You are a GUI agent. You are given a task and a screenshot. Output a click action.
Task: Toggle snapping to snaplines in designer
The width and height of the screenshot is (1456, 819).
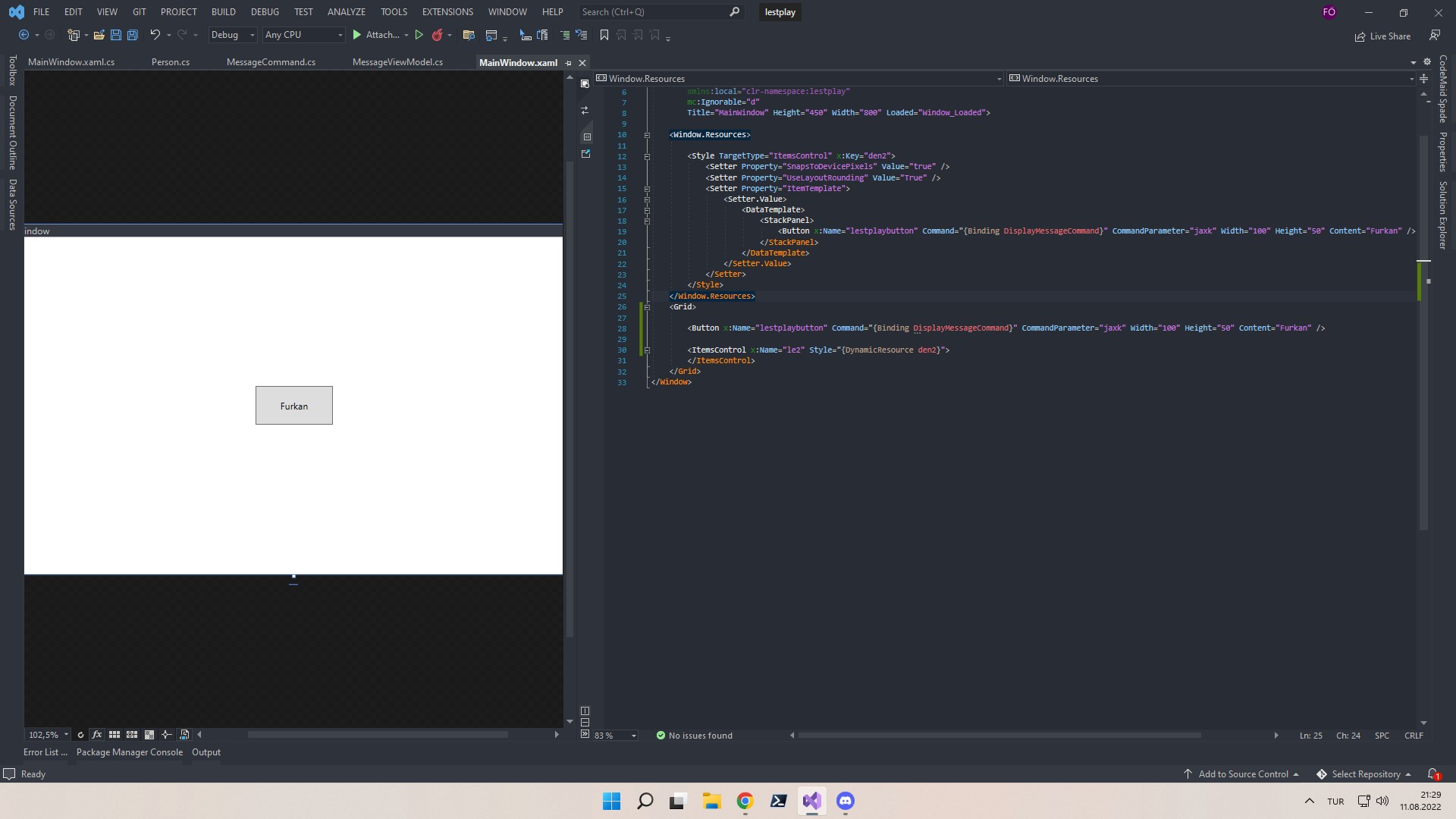pos(167,735)
